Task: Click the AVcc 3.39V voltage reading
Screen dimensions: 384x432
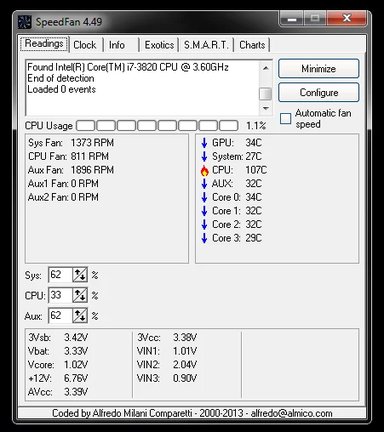Action: point(58,392)
